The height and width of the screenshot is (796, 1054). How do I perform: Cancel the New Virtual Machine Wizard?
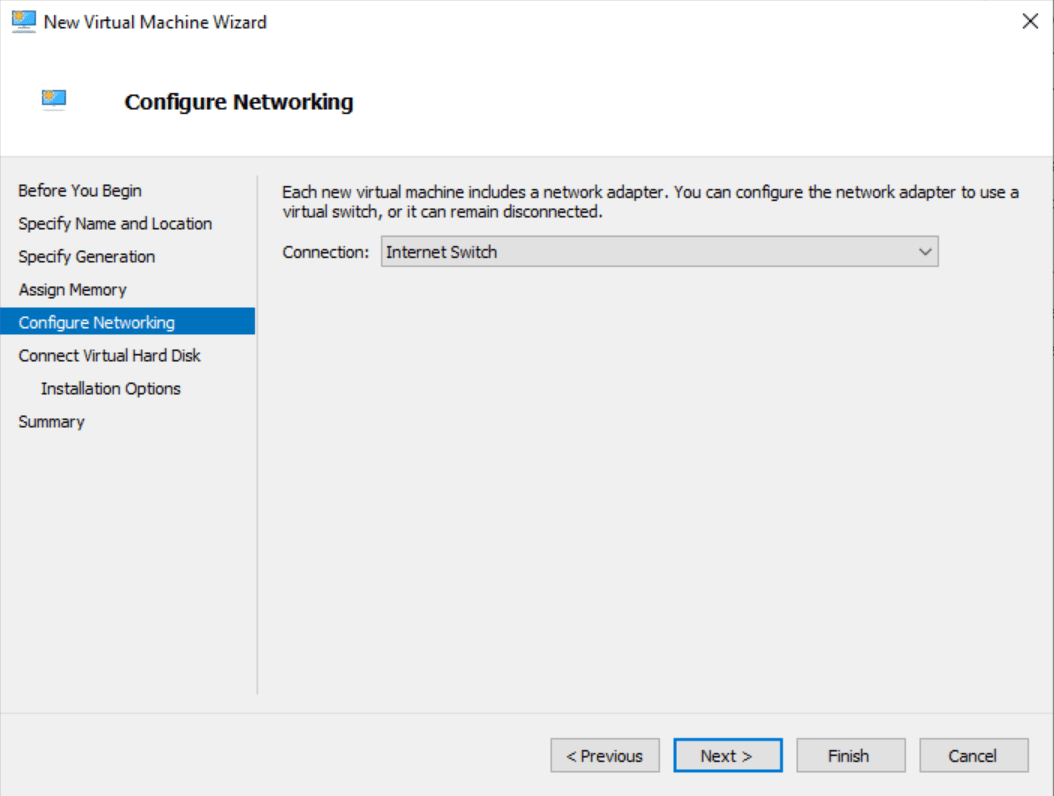tap(974, 755)
